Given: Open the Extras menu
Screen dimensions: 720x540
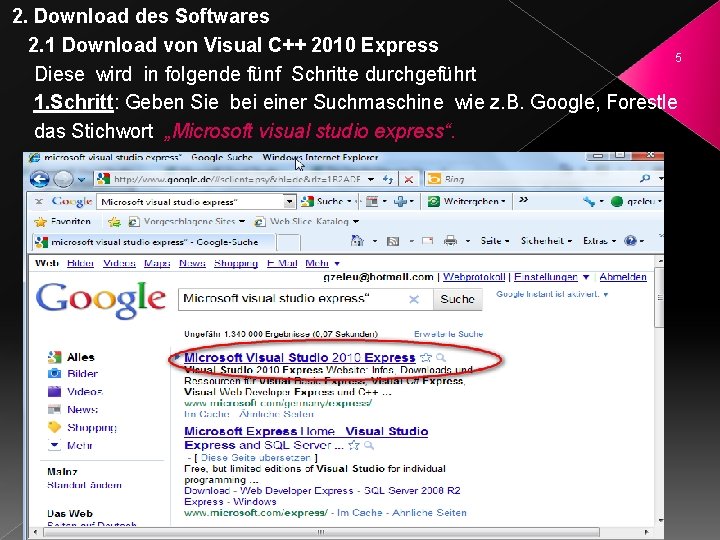Looking at the screenshot, I should point(599,241).
